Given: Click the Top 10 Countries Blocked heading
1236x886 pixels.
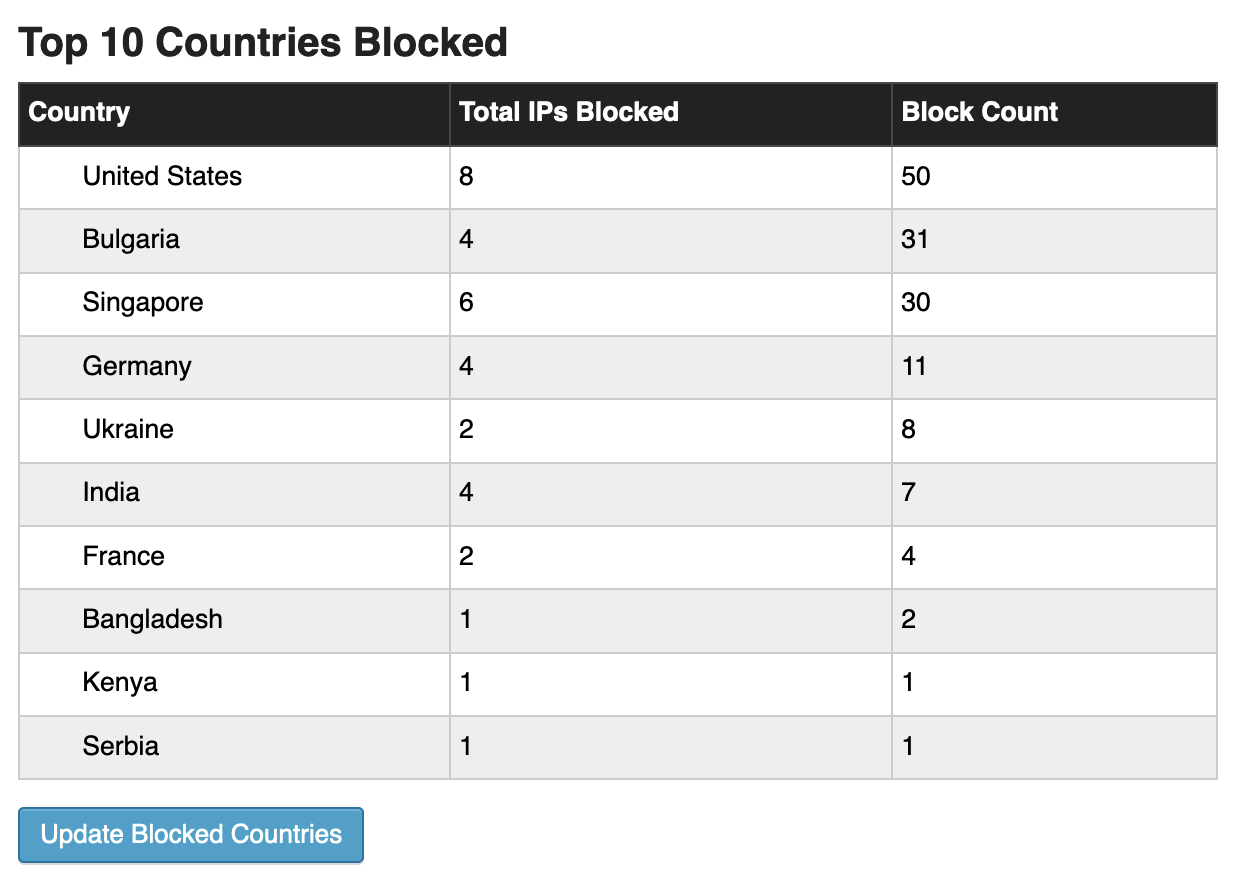Looking at the screenshot, I should click(x=264, y=42).
